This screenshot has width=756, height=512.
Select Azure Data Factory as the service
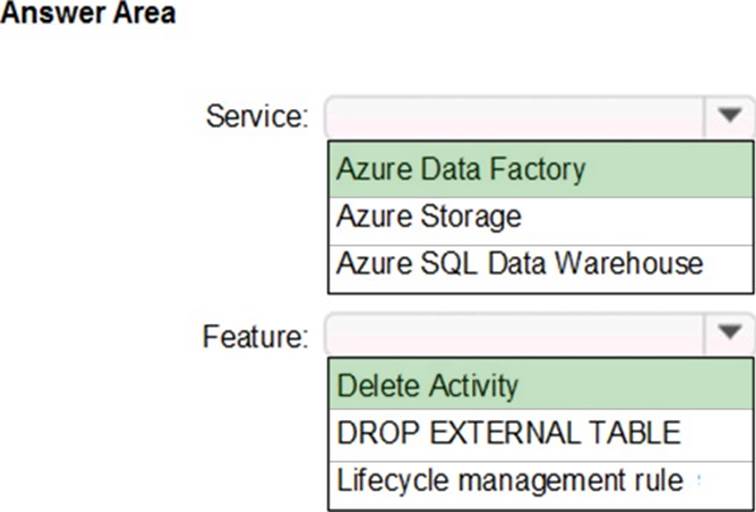point(461,169)
